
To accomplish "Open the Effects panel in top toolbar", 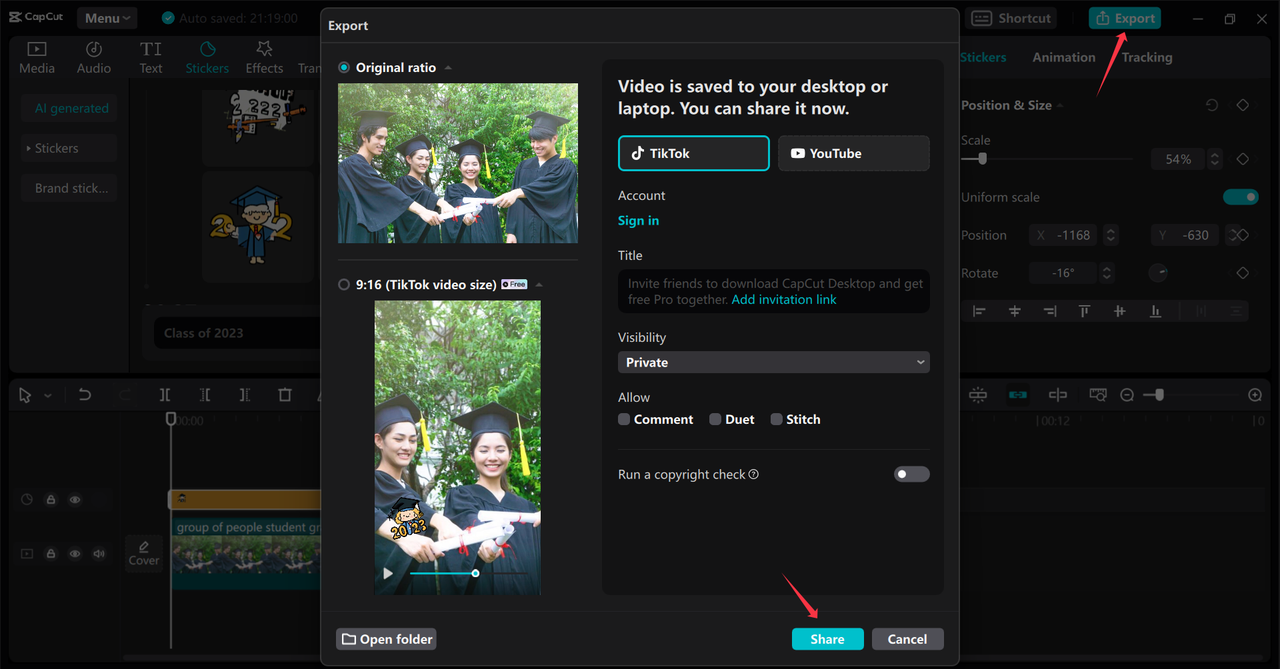I will [264, 58].
